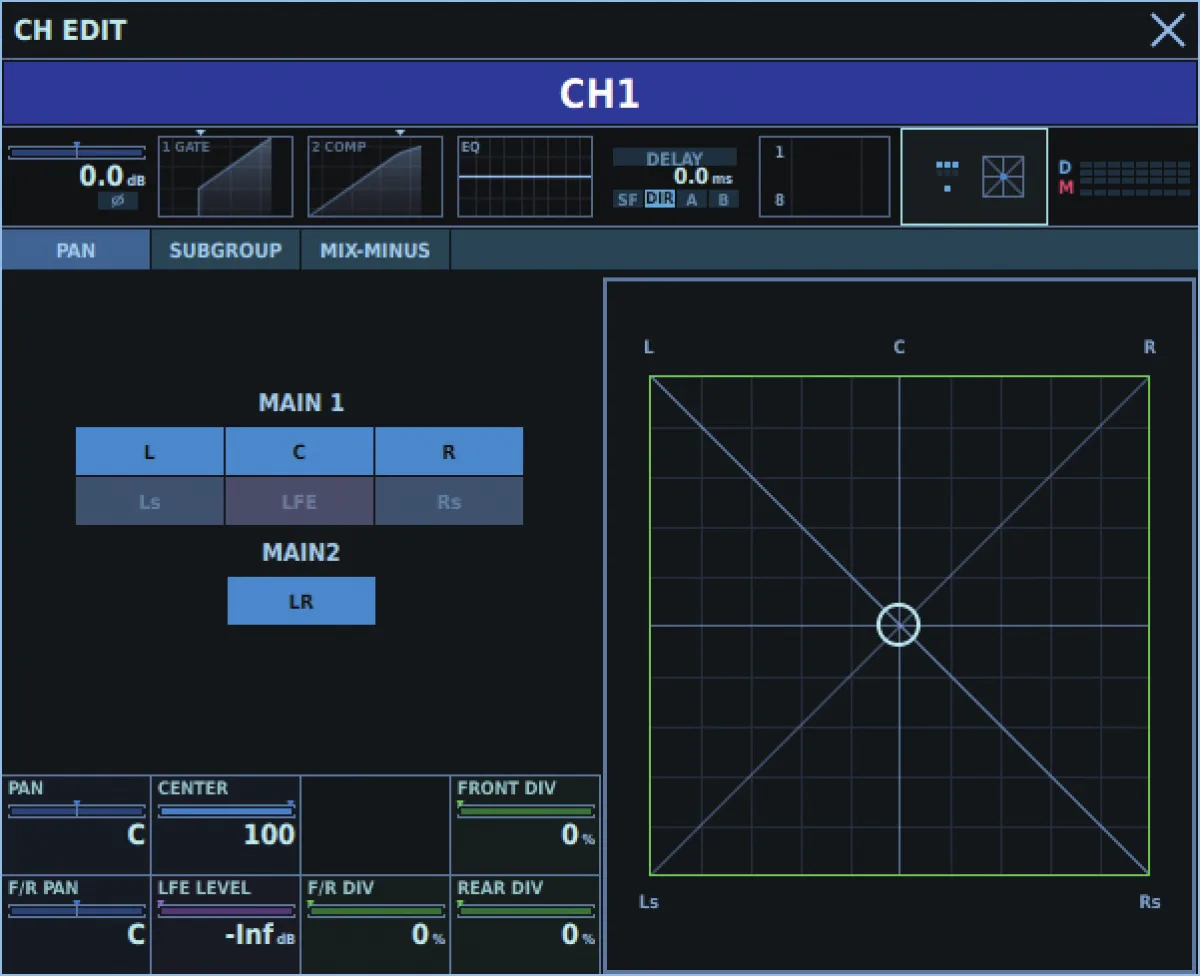1200x976 pixels.
Task: Click the D/M level meters
Action: click(1125, 178)
